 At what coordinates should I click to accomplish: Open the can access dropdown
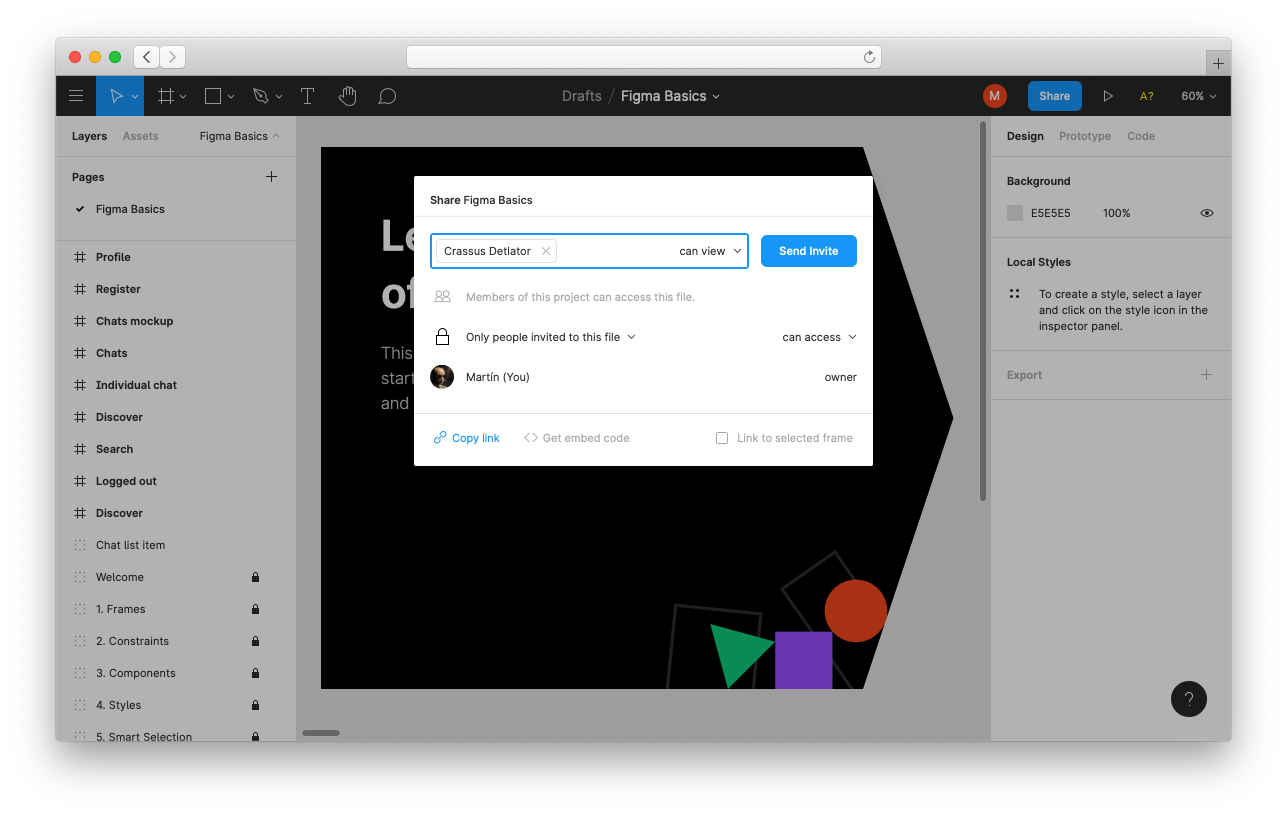coord(819,337)
